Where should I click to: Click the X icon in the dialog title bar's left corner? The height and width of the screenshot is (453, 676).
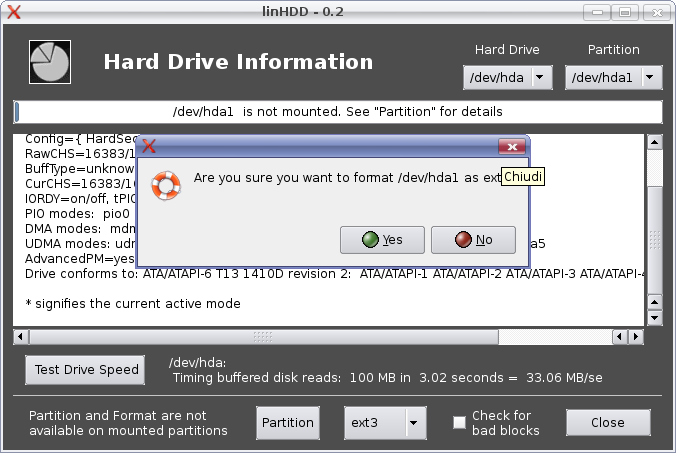pos(148,146)
